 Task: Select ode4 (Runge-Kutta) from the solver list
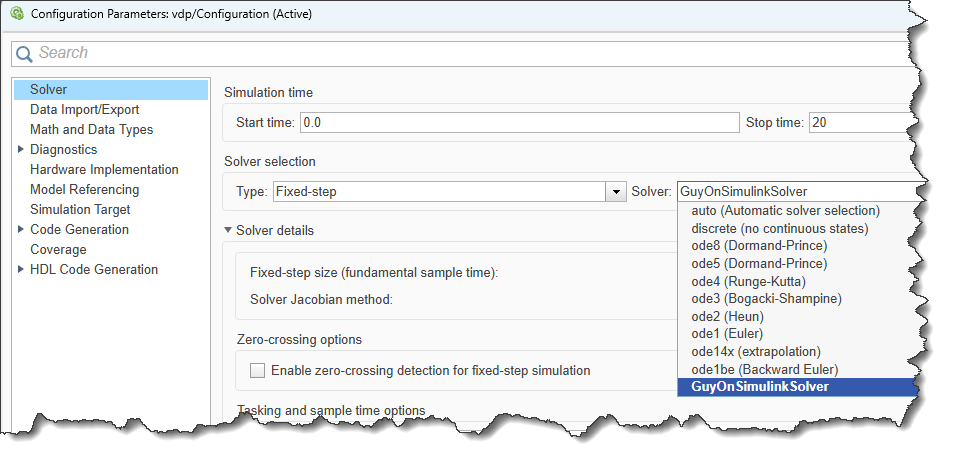point(749,282)
